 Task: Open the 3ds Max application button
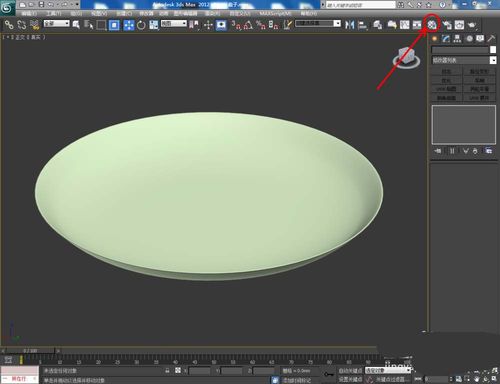click(x=7, y=7)
